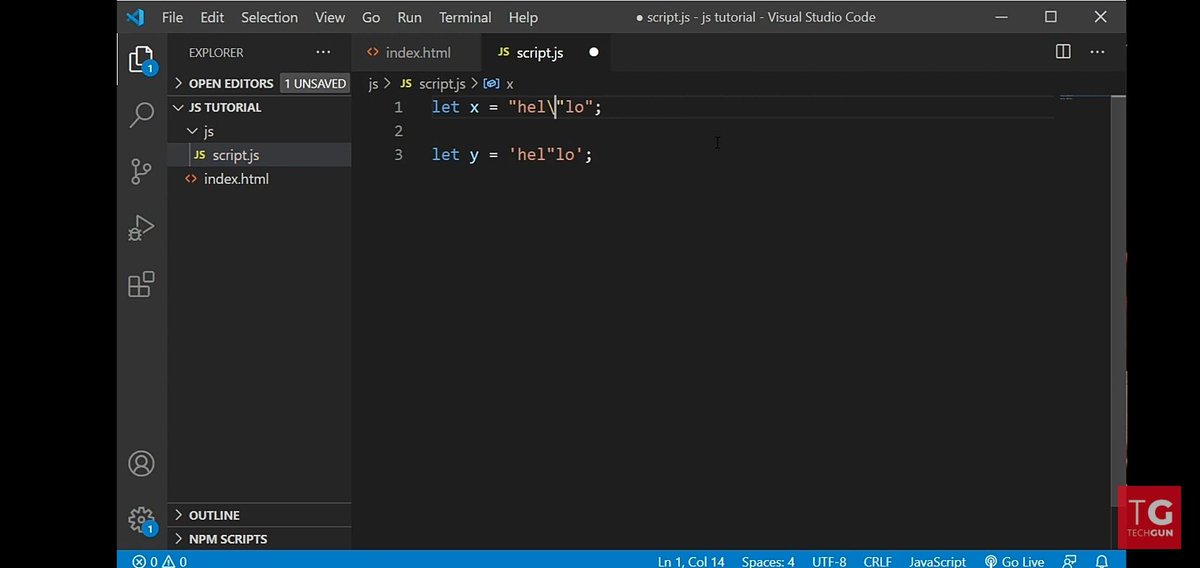Open the File menu

coord(172,17)
